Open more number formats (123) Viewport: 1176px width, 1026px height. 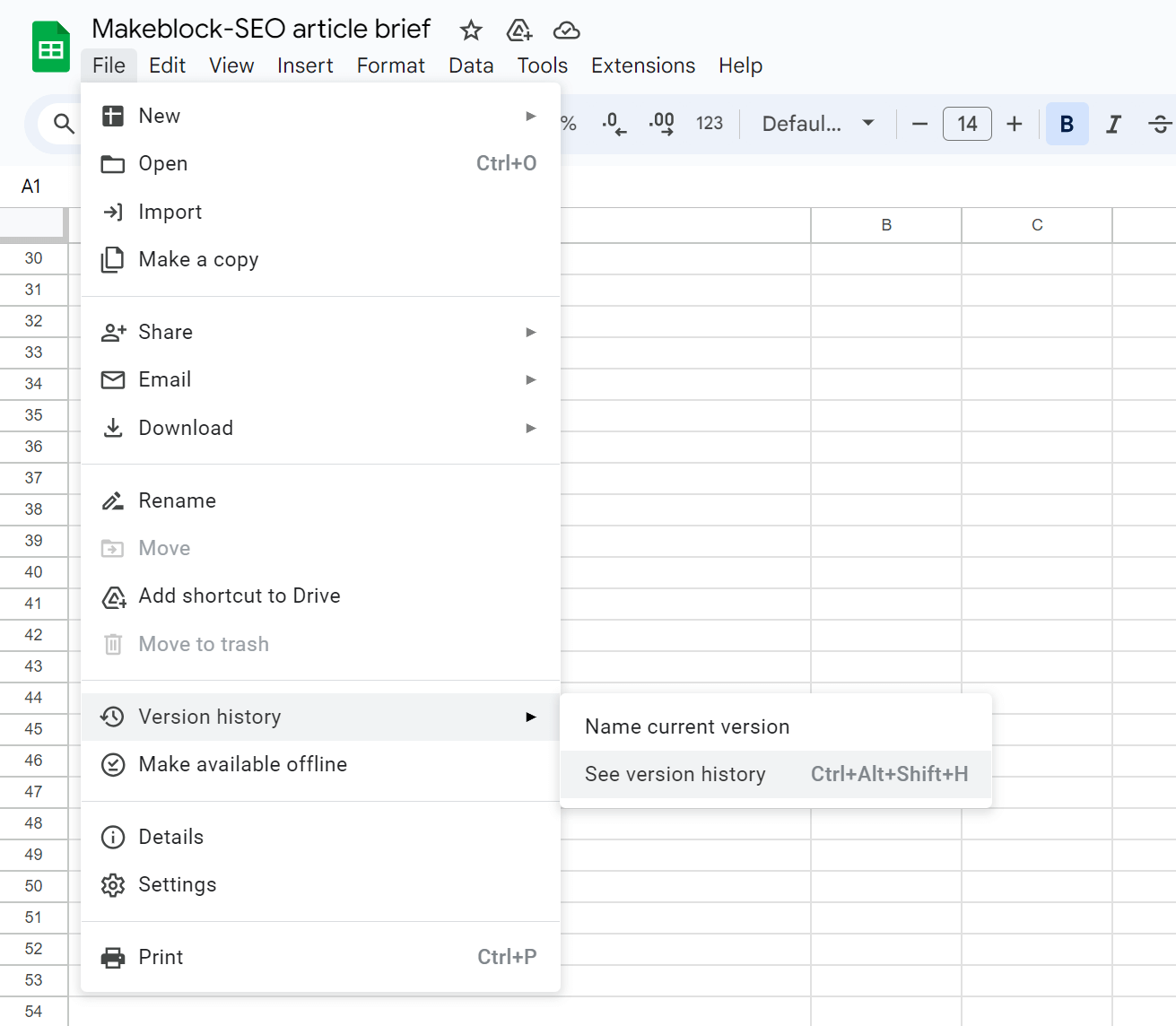click(710, 124)
